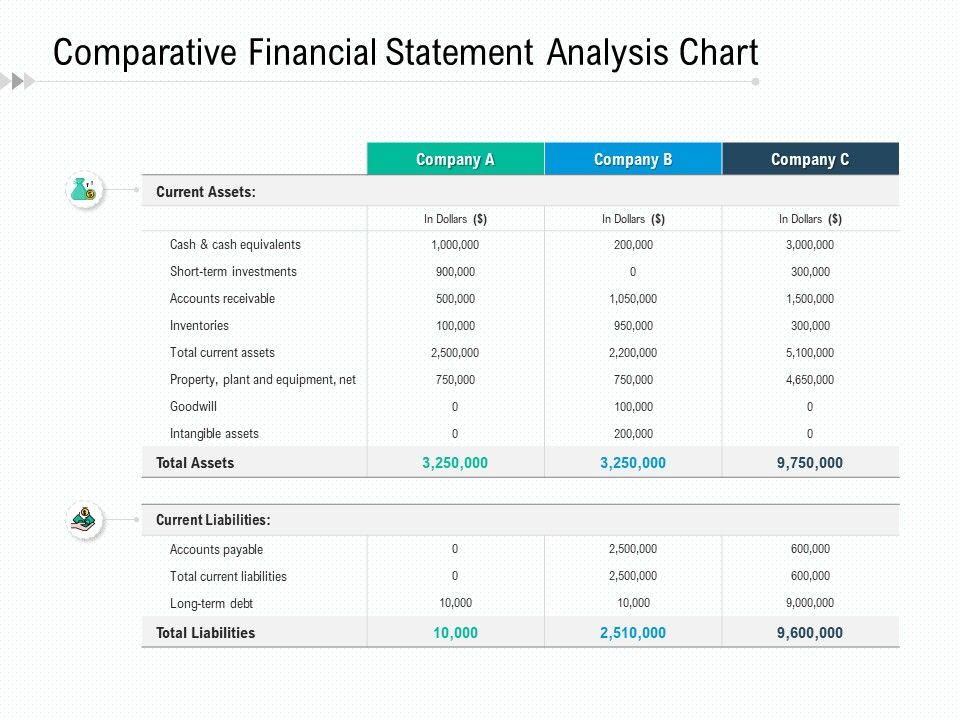
Task: Click the money bag icon beside Current Assets
Action: click(x=83, y=189)
